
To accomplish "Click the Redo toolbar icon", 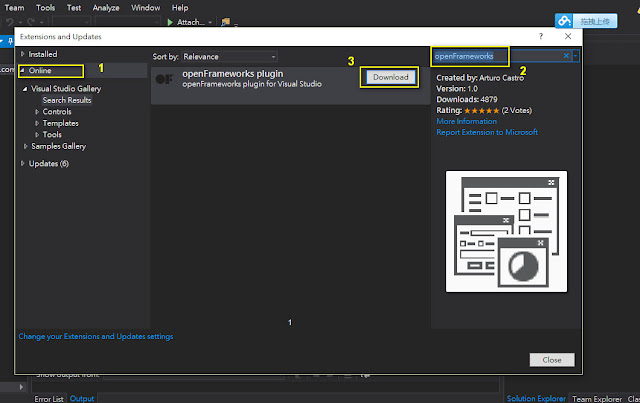I will pos(31,22).
